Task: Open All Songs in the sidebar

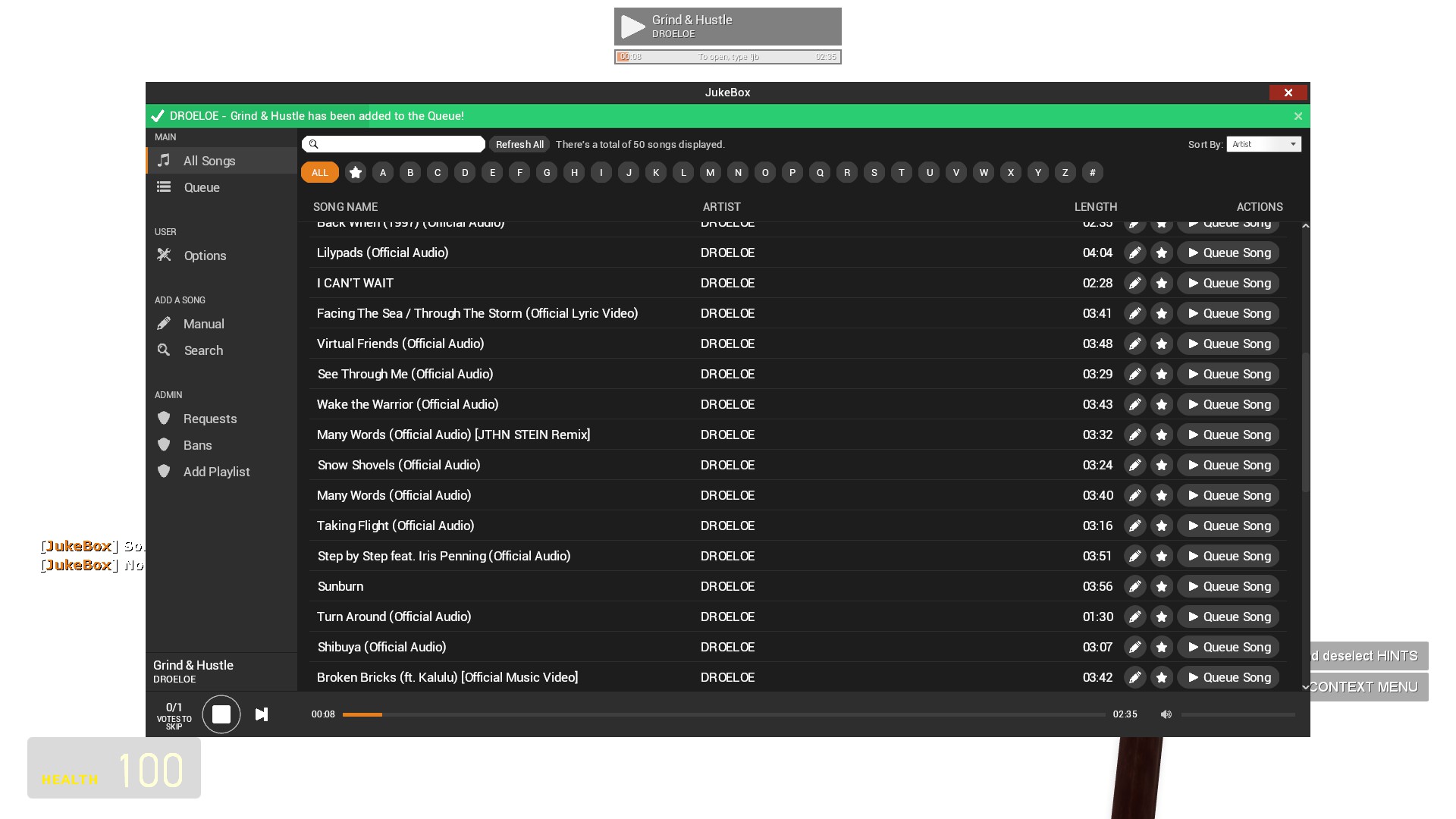Action: [x=221, y=161]
